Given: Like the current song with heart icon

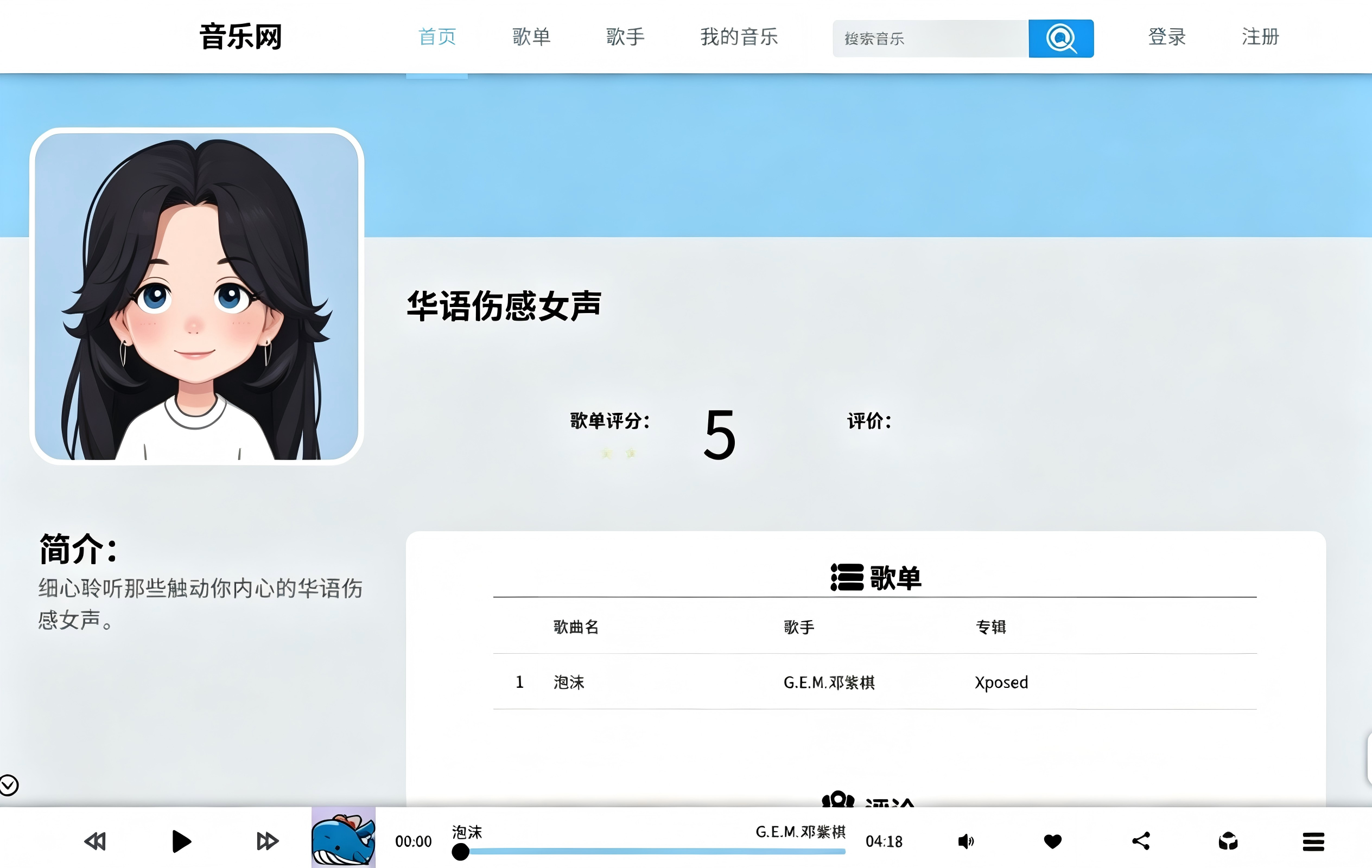Looking at the screenshot, I should (x=1052, y=841).
